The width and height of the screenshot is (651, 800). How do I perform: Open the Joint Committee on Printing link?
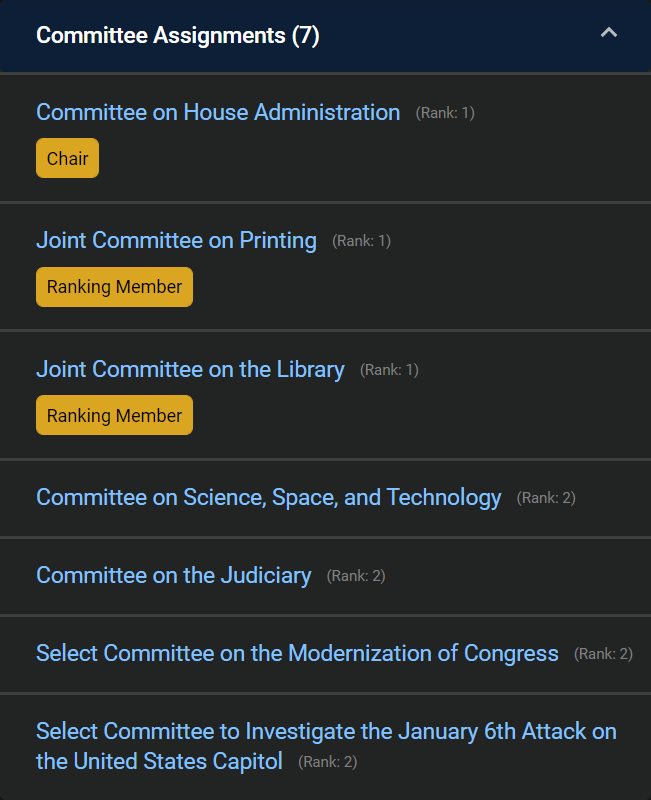coord(176,240)
